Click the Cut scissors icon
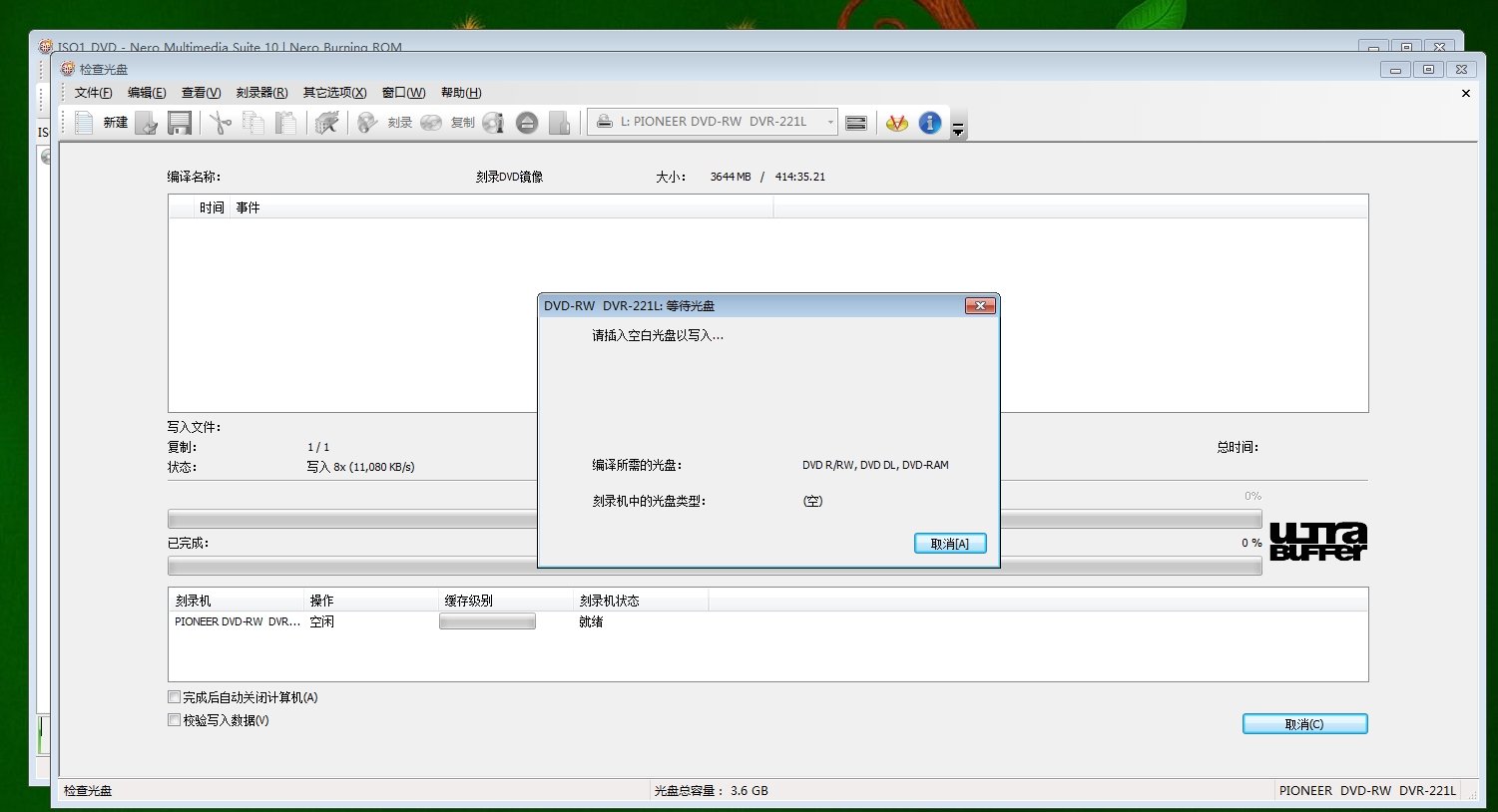 (x=219, y=122)
